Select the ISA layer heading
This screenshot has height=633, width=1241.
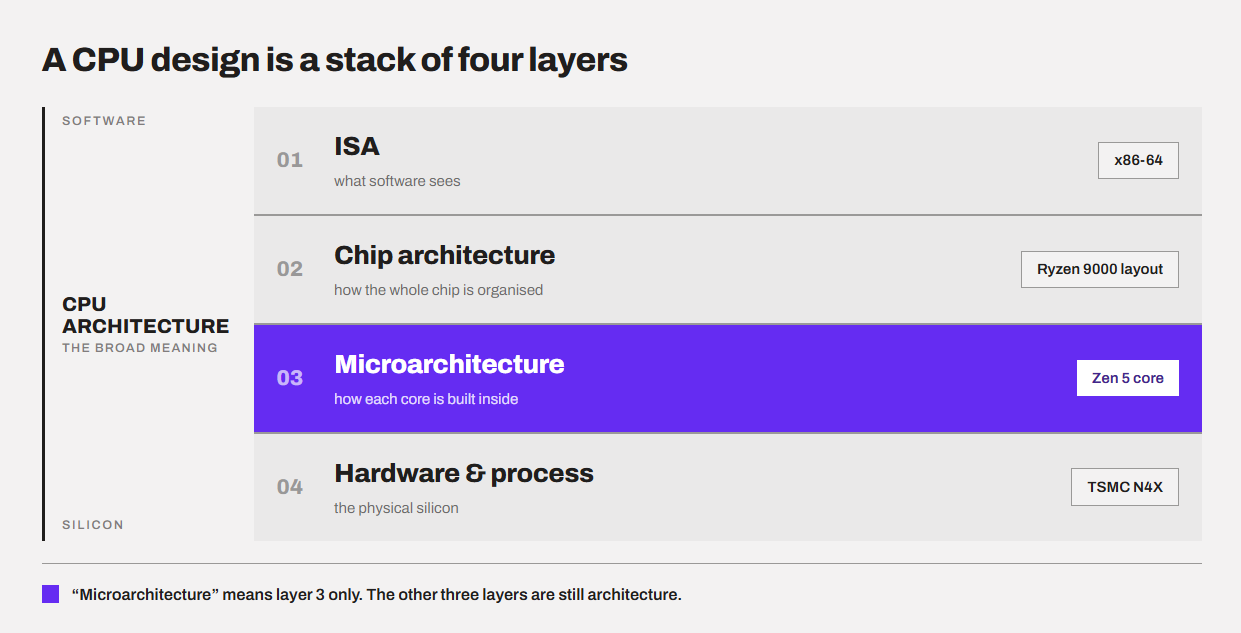pos(357,147)
